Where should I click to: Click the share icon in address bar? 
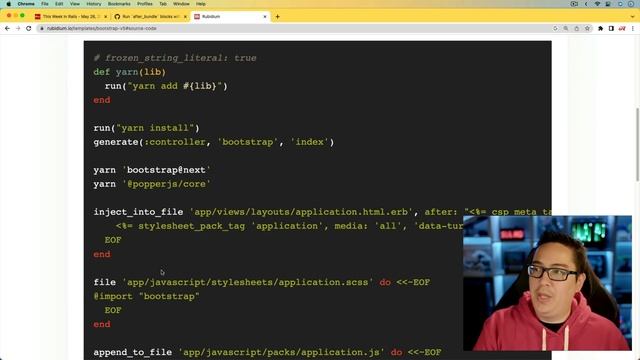pos(577,28)
